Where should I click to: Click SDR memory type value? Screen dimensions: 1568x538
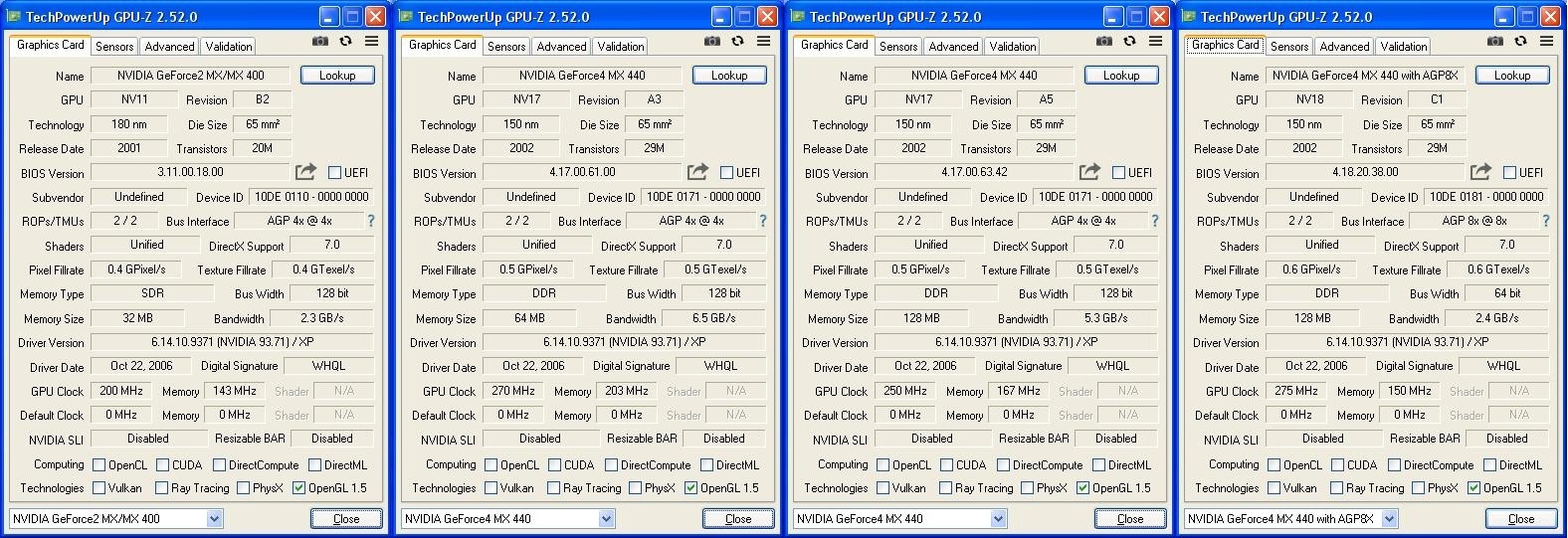coord(152,293)
